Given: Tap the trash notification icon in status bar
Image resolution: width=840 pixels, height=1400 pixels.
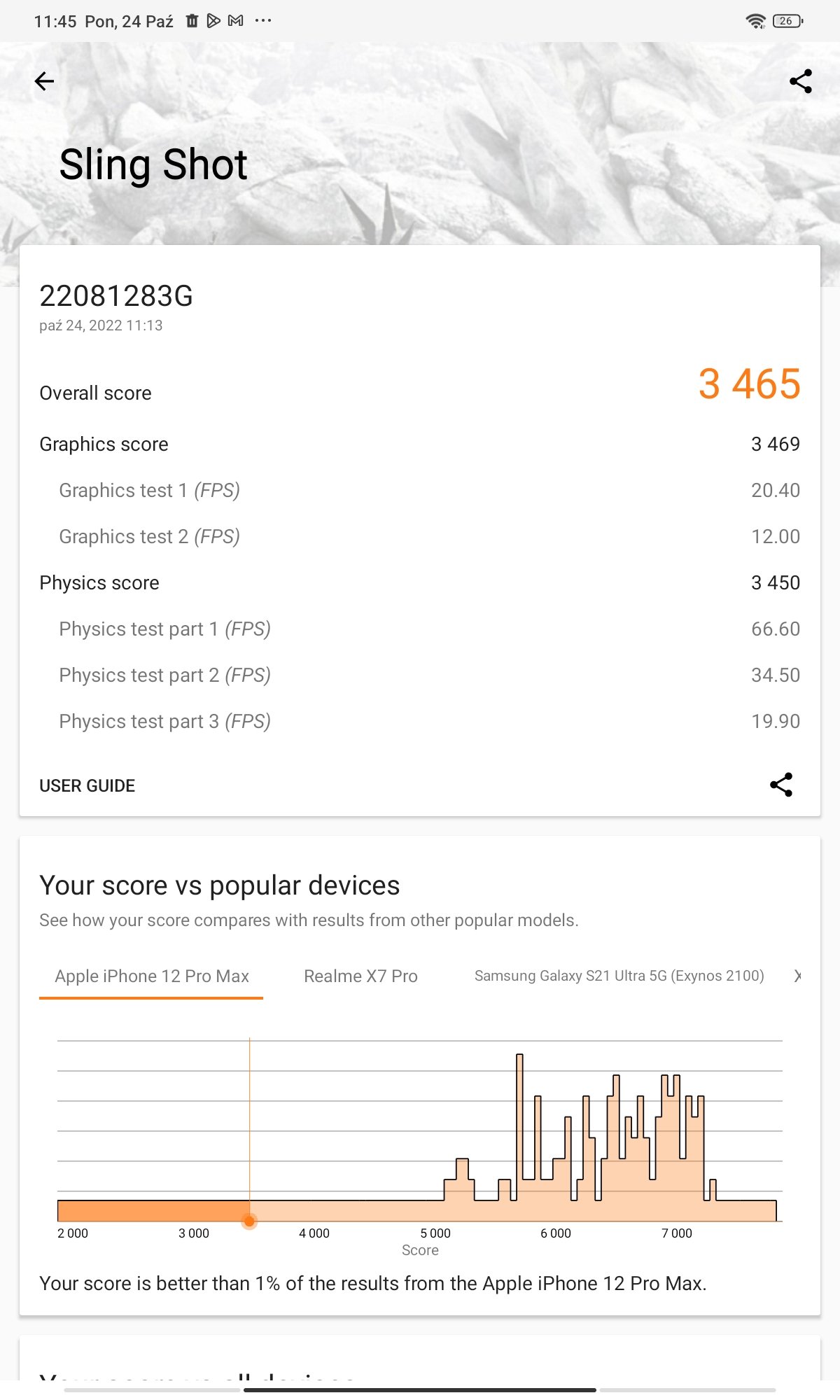Looking at the screenshot, I should (192, 21).
